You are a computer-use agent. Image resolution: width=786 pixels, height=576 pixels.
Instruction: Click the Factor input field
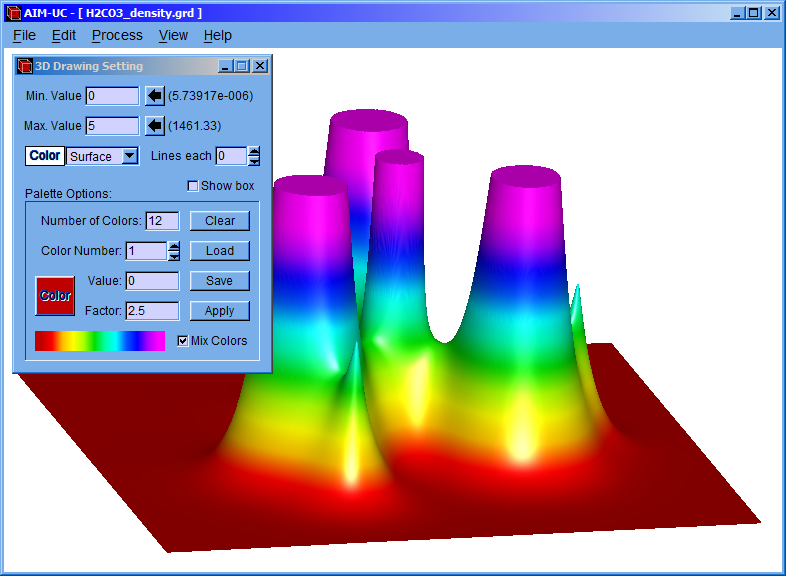point(152,311)
